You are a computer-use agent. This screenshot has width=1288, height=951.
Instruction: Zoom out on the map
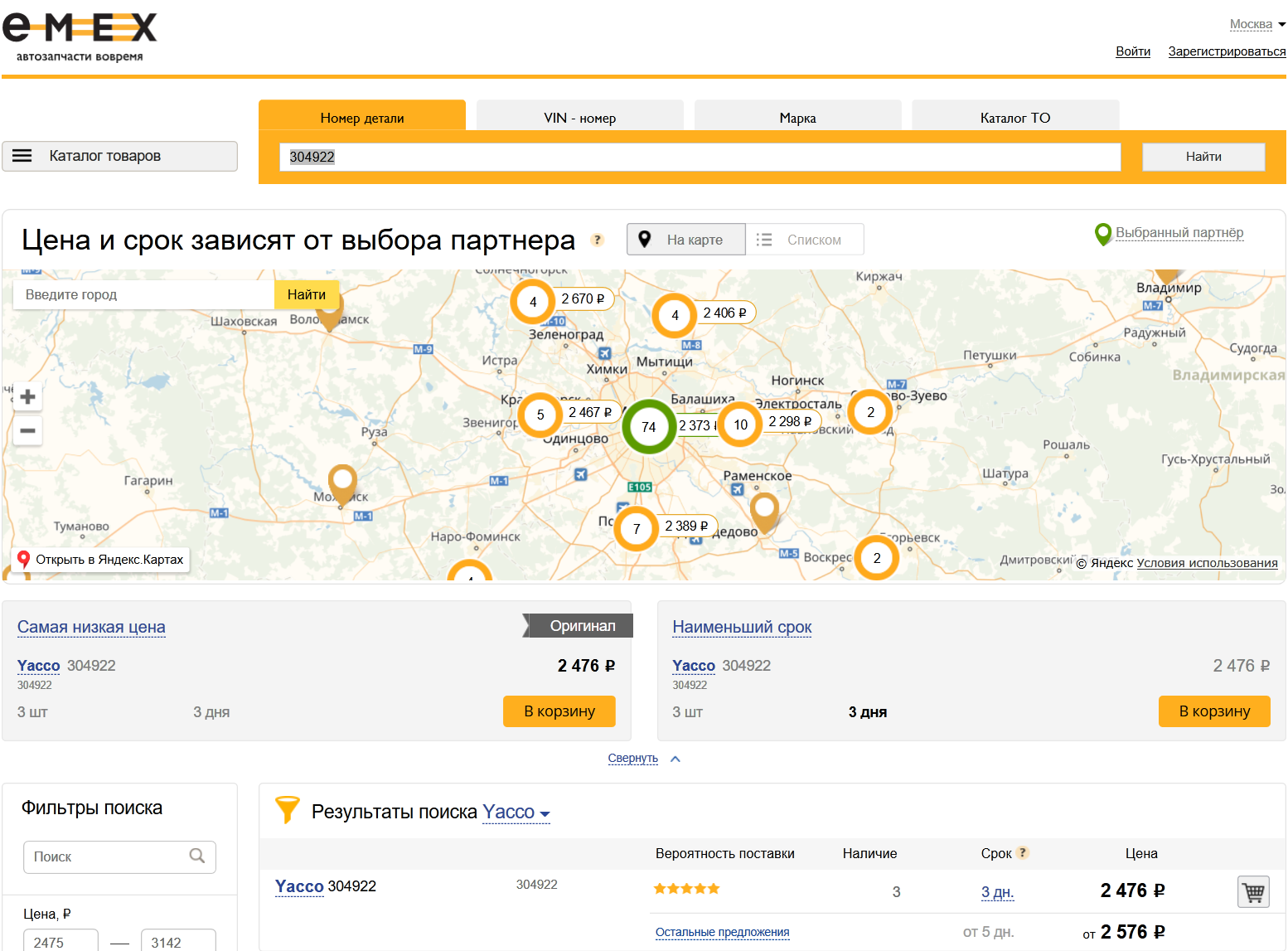coord(27,430)
